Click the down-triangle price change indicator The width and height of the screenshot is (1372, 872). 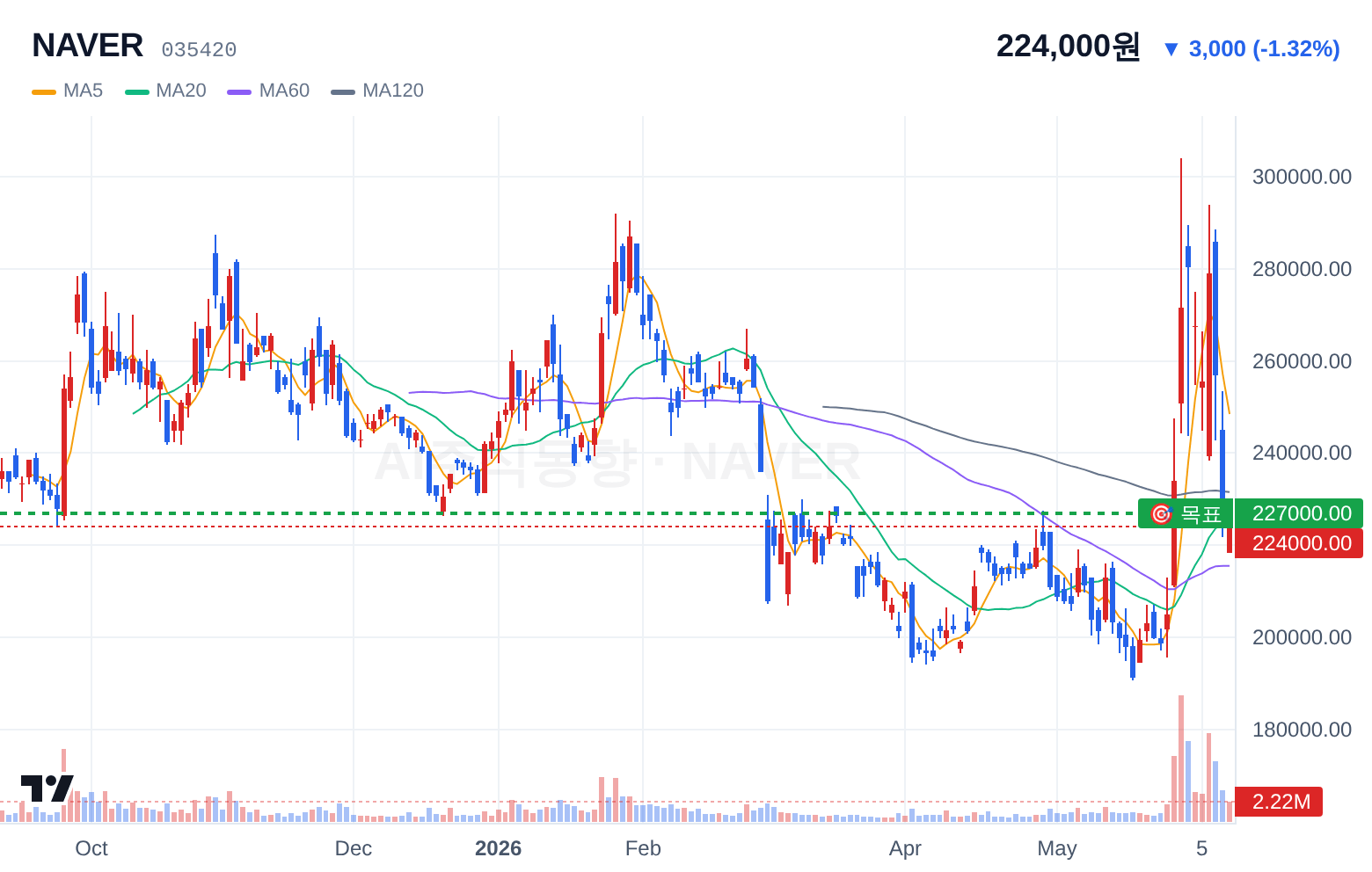tap(1171, 49)
